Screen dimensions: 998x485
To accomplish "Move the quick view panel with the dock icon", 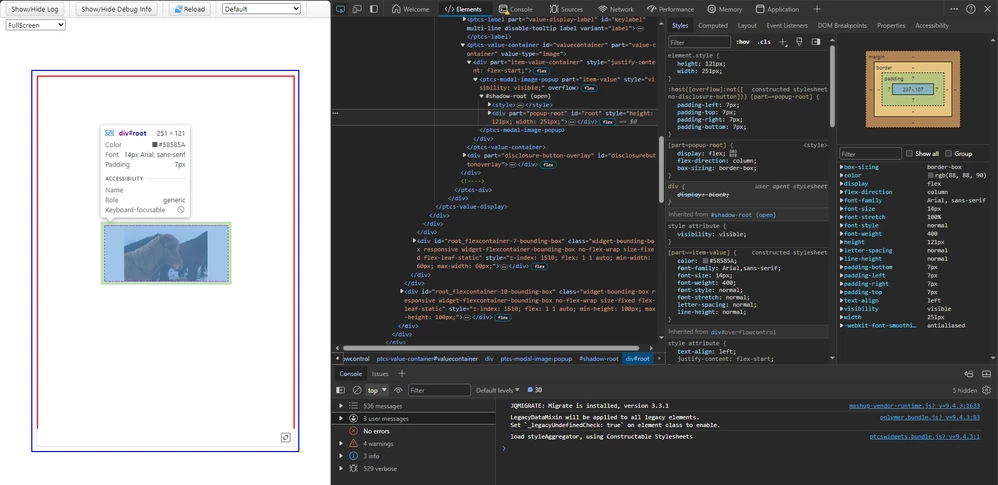I will click(969, 374).
